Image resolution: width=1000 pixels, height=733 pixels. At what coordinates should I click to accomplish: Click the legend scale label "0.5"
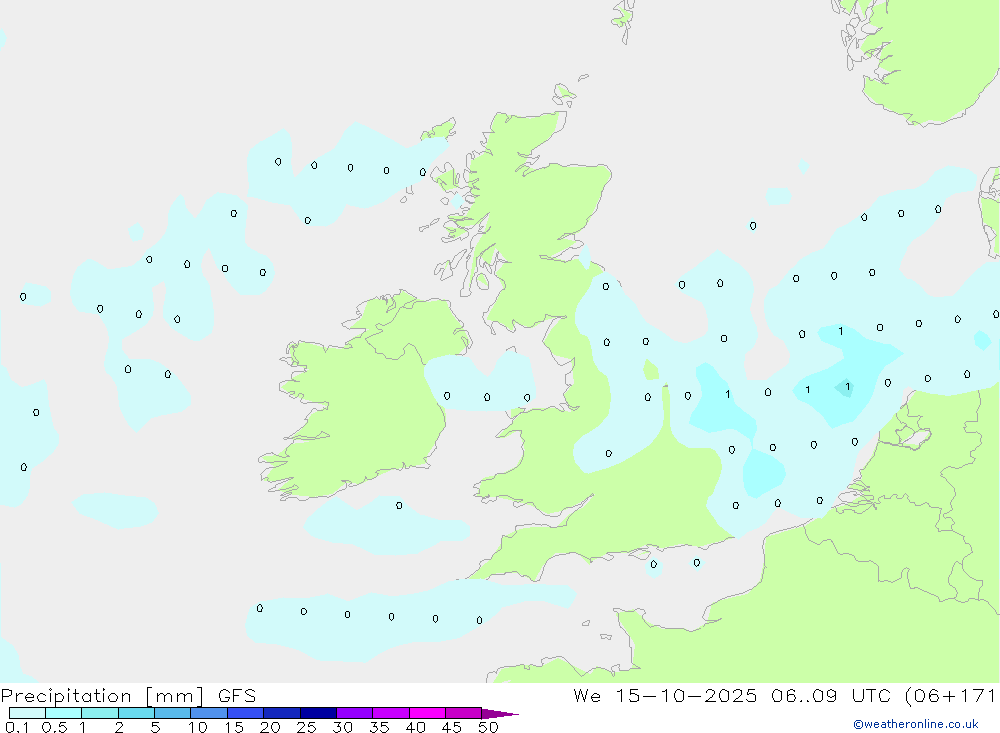coord(54,727)
